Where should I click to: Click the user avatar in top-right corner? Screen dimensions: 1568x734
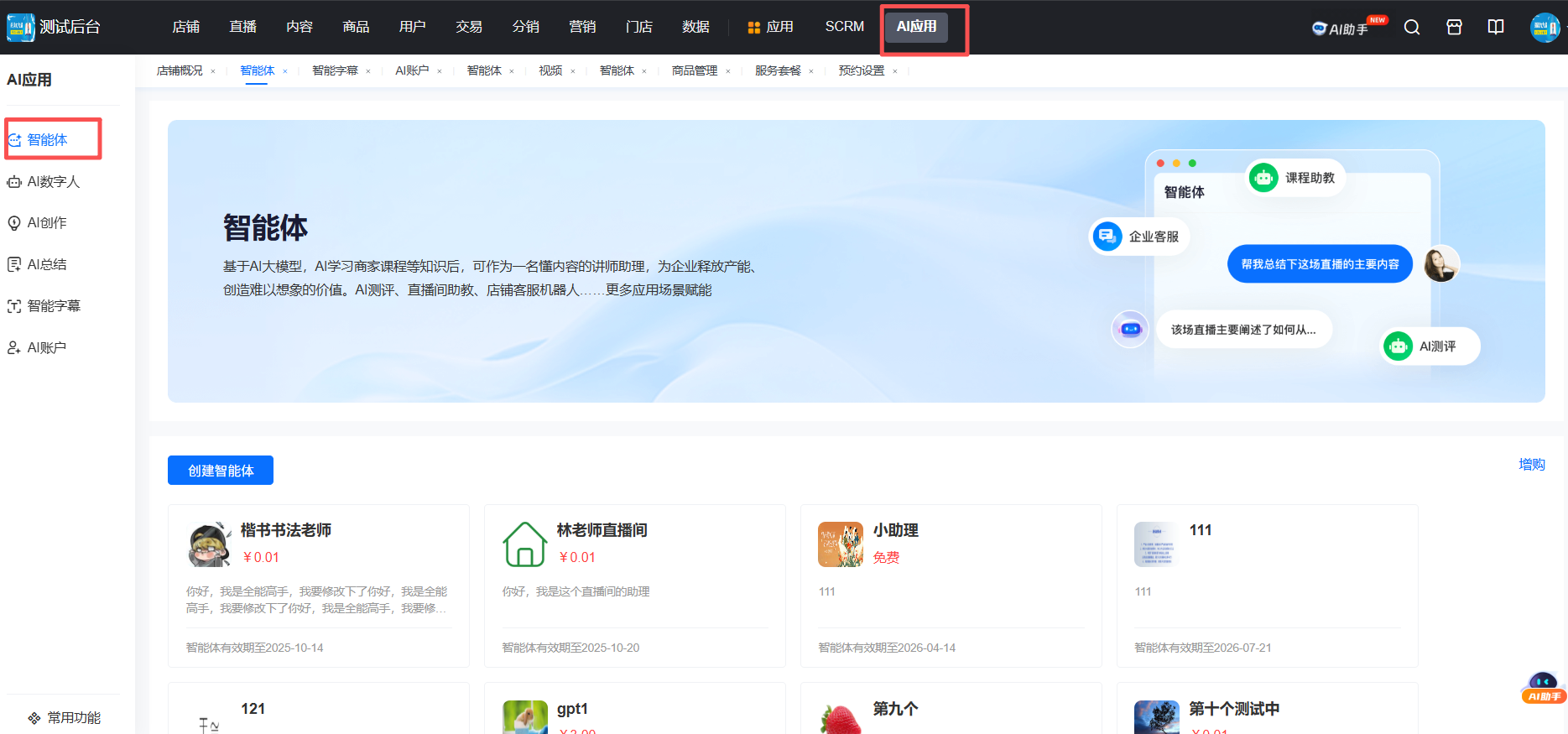1545,28
